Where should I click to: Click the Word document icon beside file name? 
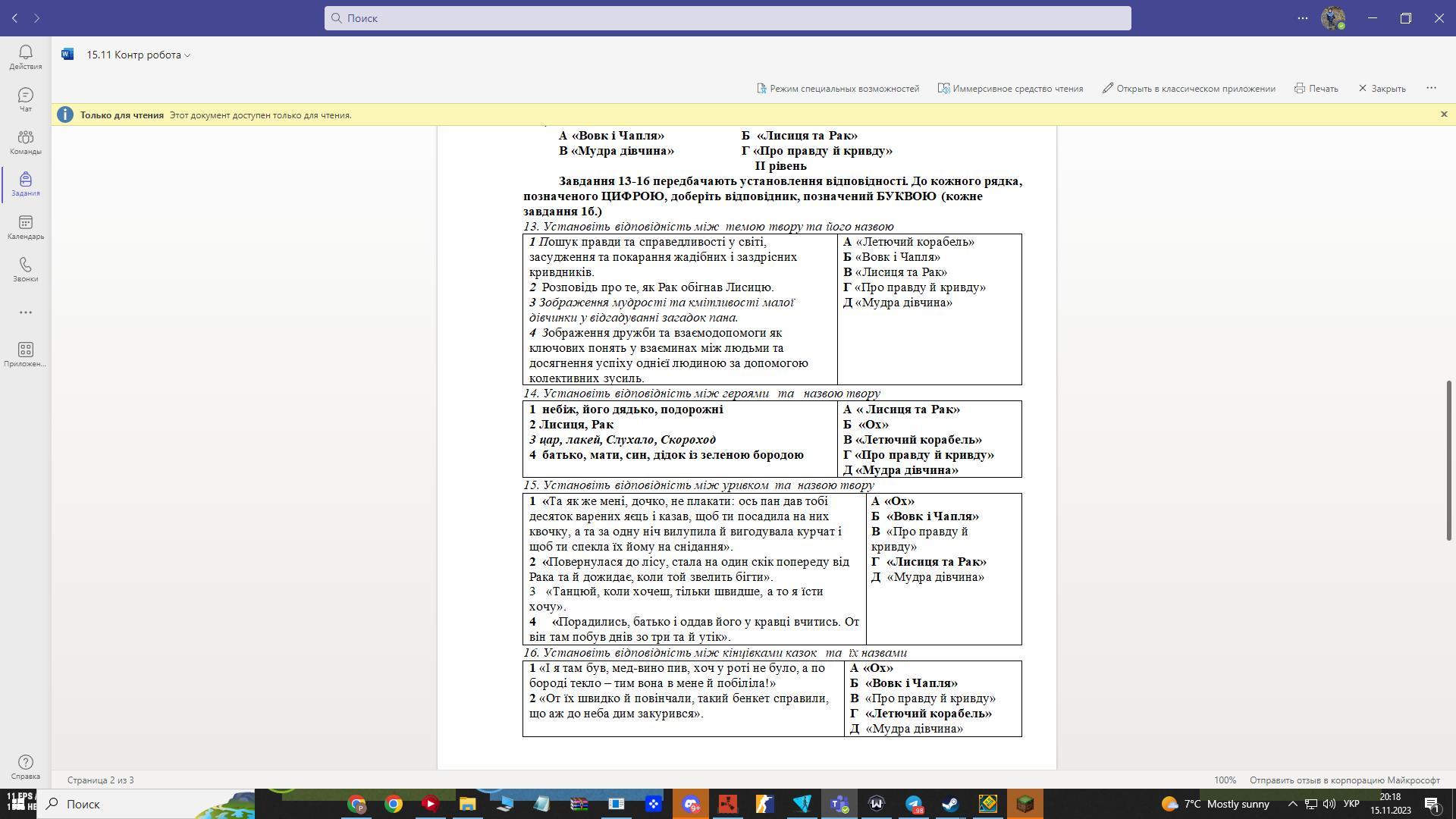67,55
